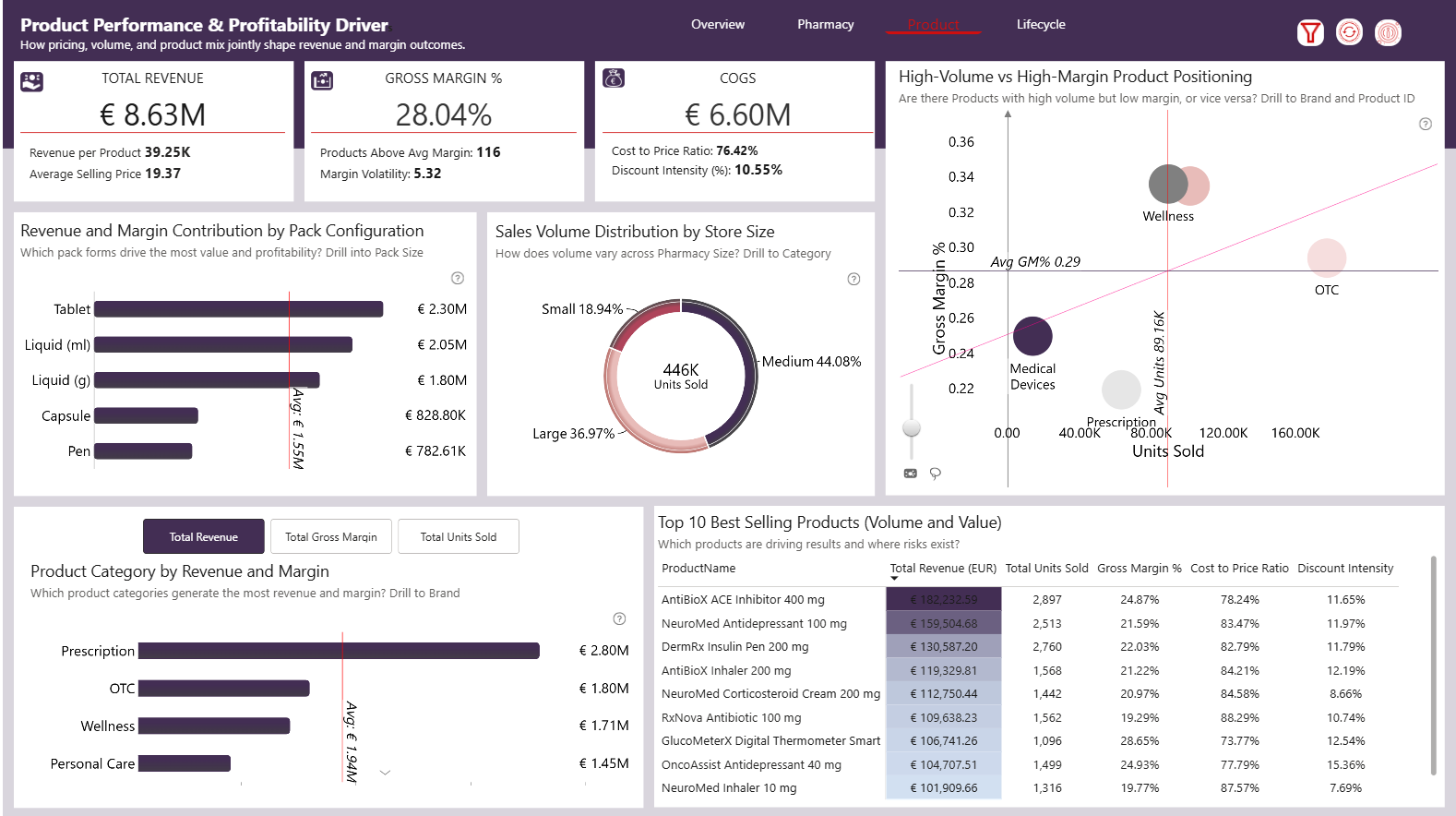Click the scatter chart zoom slider handle
Screen dimensions: 1456x816
point(912,427)
